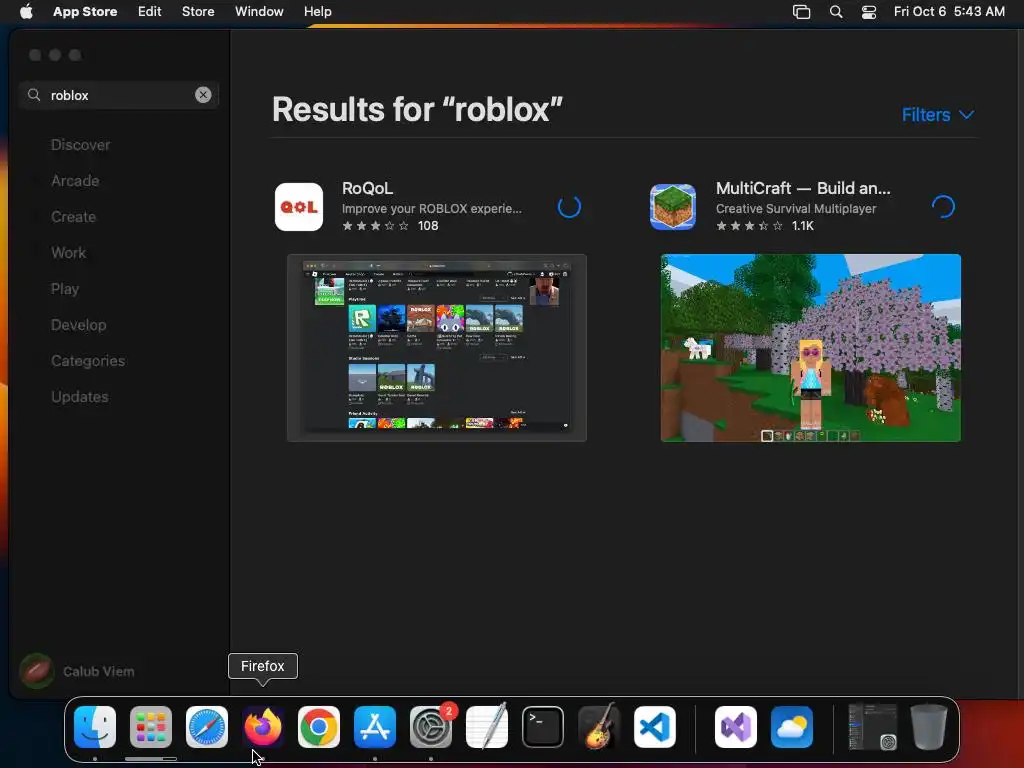The width and height of the screenshot is (1024, 768).
Task: Launch Google Chrome from the dock
Action: pos(319,727)
